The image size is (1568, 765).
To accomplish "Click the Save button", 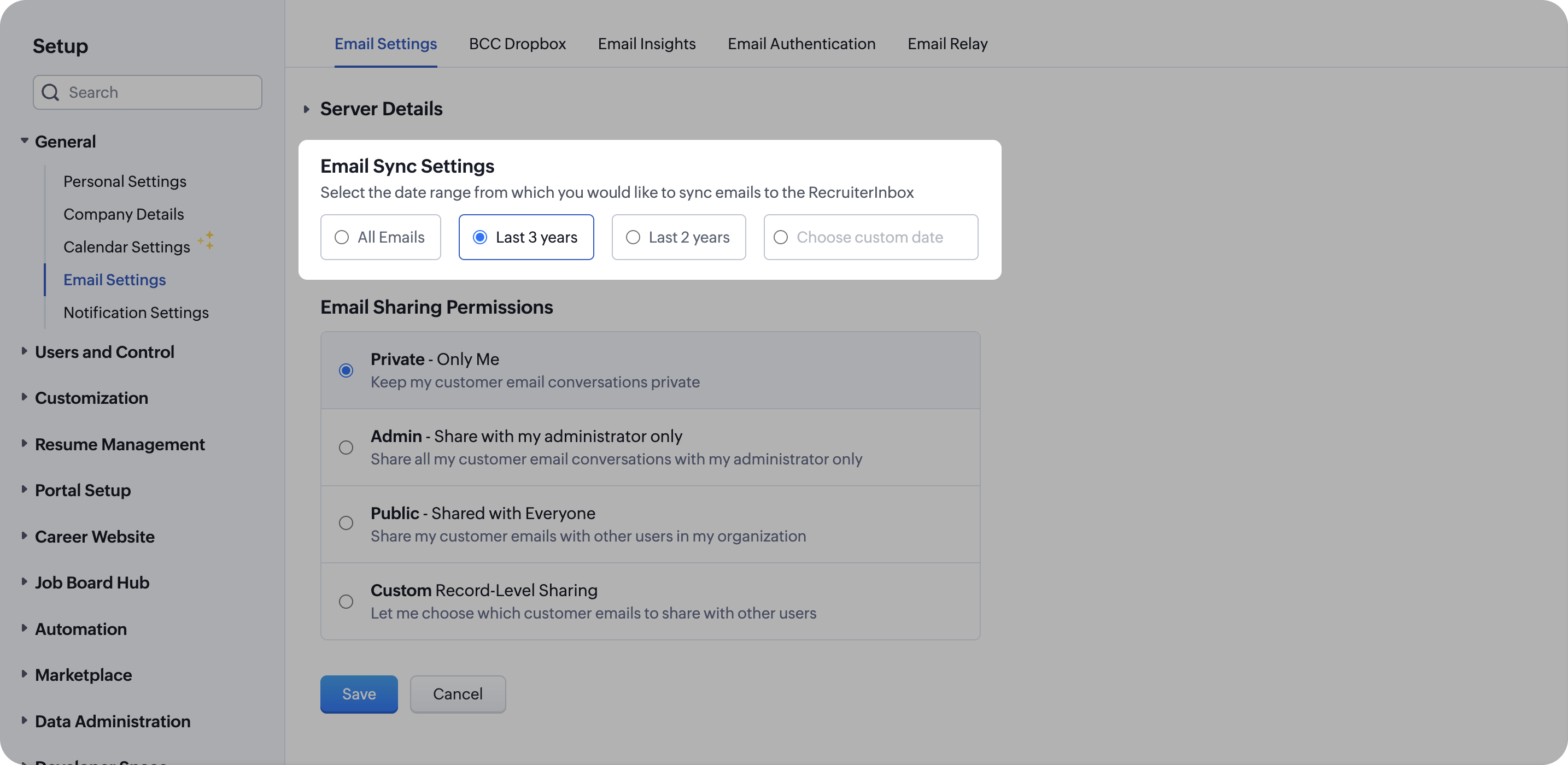I will [359, 694].
